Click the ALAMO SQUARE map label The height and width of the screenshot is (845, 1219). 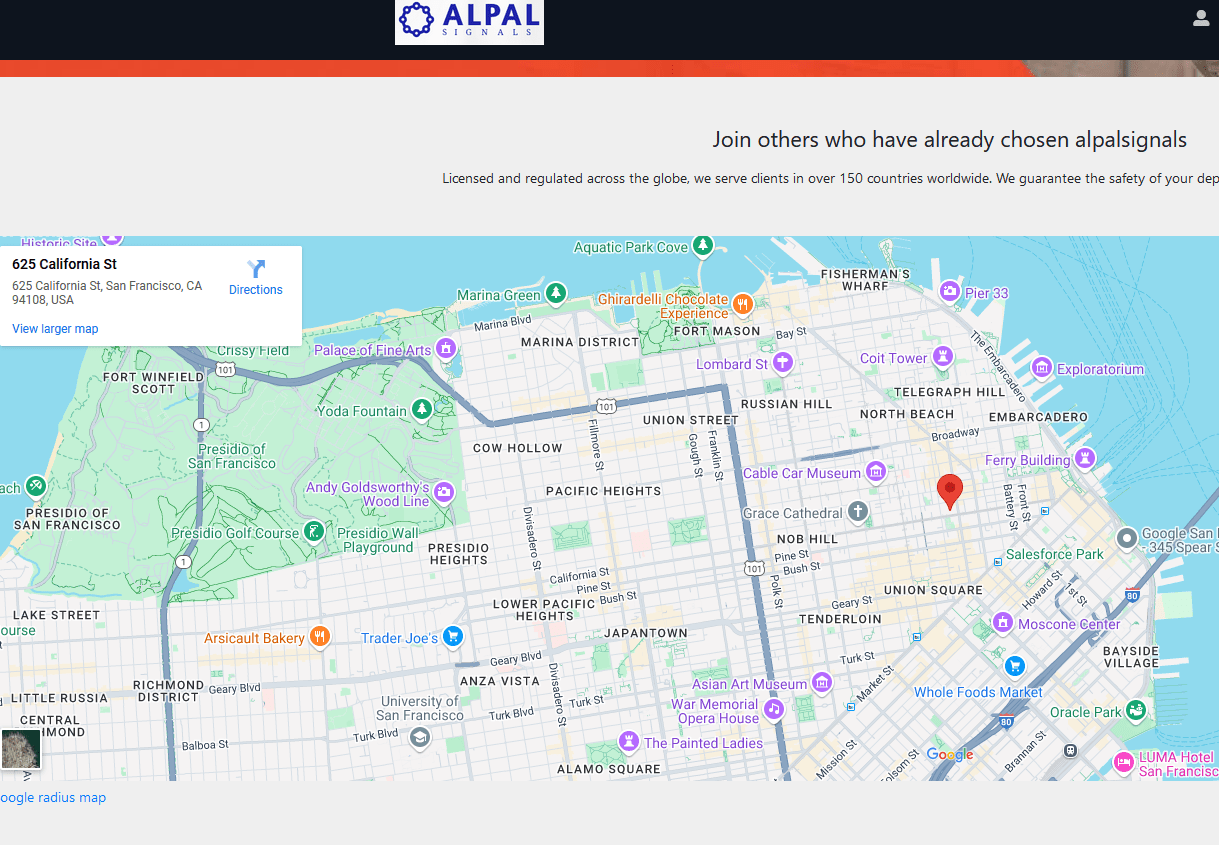[x=609, y=769]
